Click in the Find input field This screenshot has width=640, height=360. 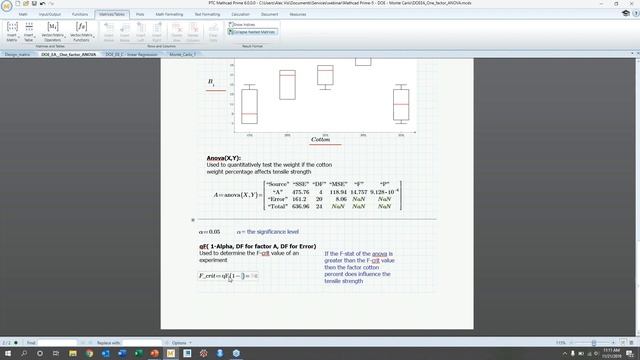[x=57, y=343]
